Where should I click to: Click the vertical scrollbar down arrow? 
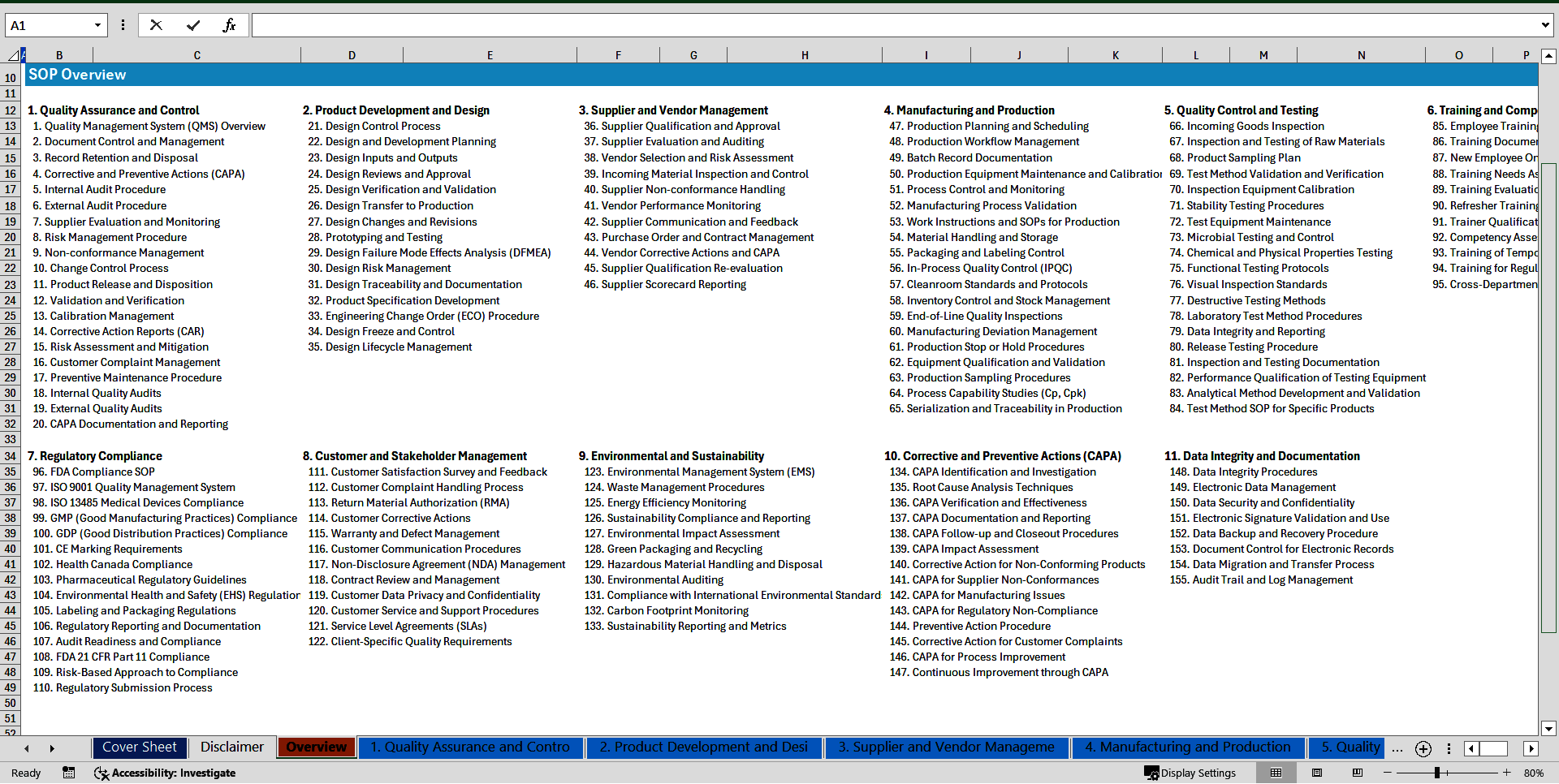click(1548, 728)
